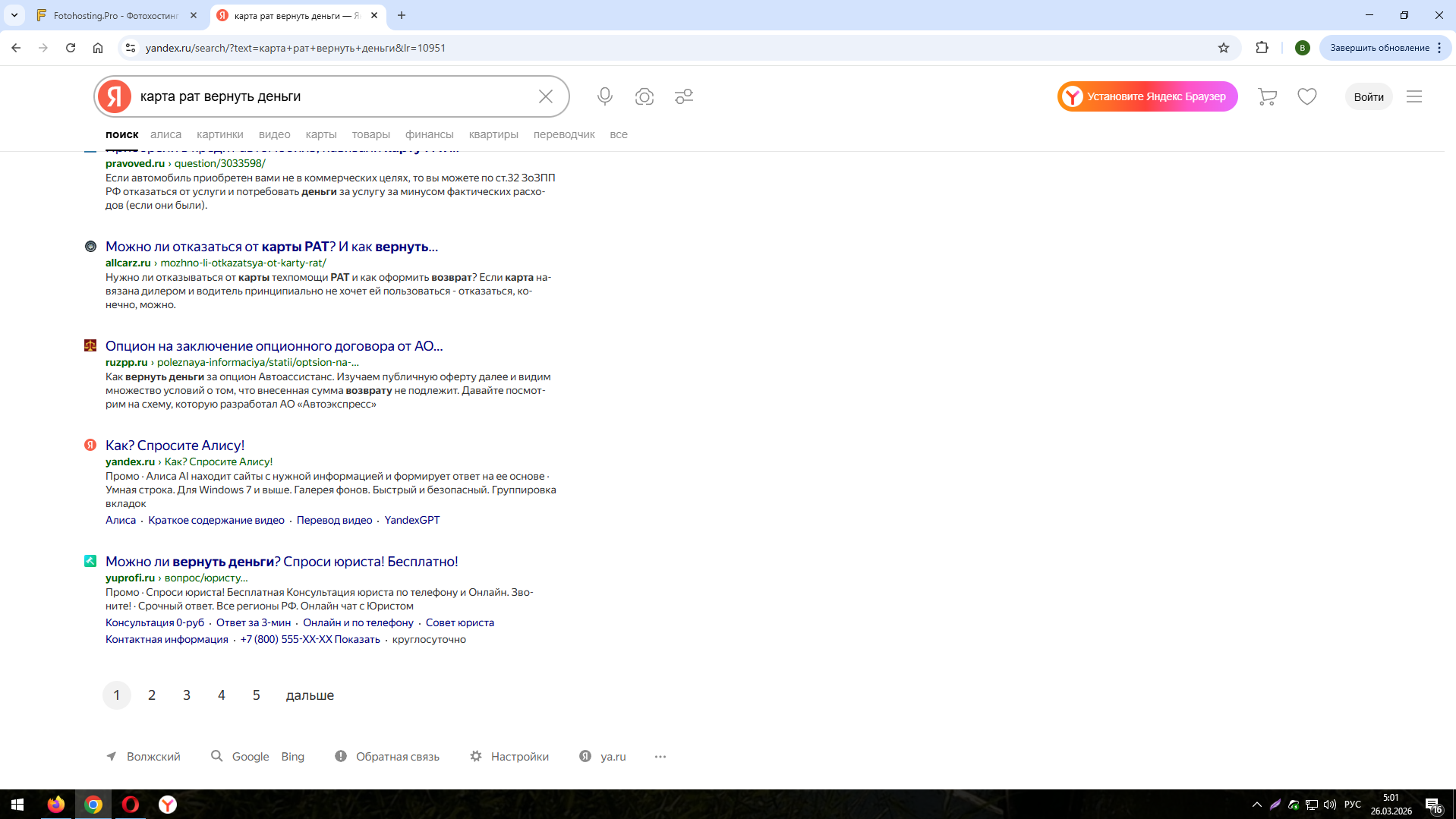
Task: Open Обратная связь feedback link
Action: (387, 757)
